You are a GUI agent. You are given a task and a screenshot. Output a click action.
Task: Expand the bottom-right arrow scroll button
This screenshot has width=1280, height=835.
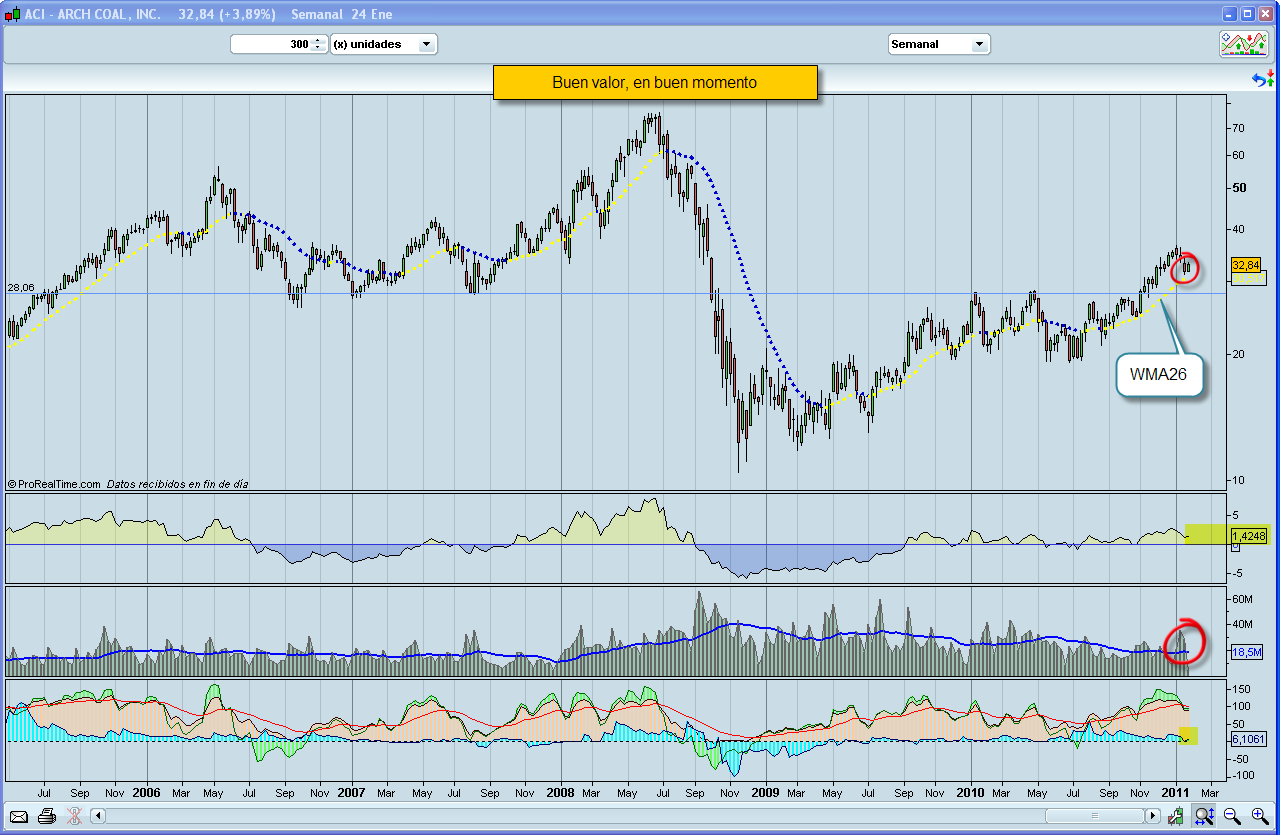click(x=1151, y=816)
